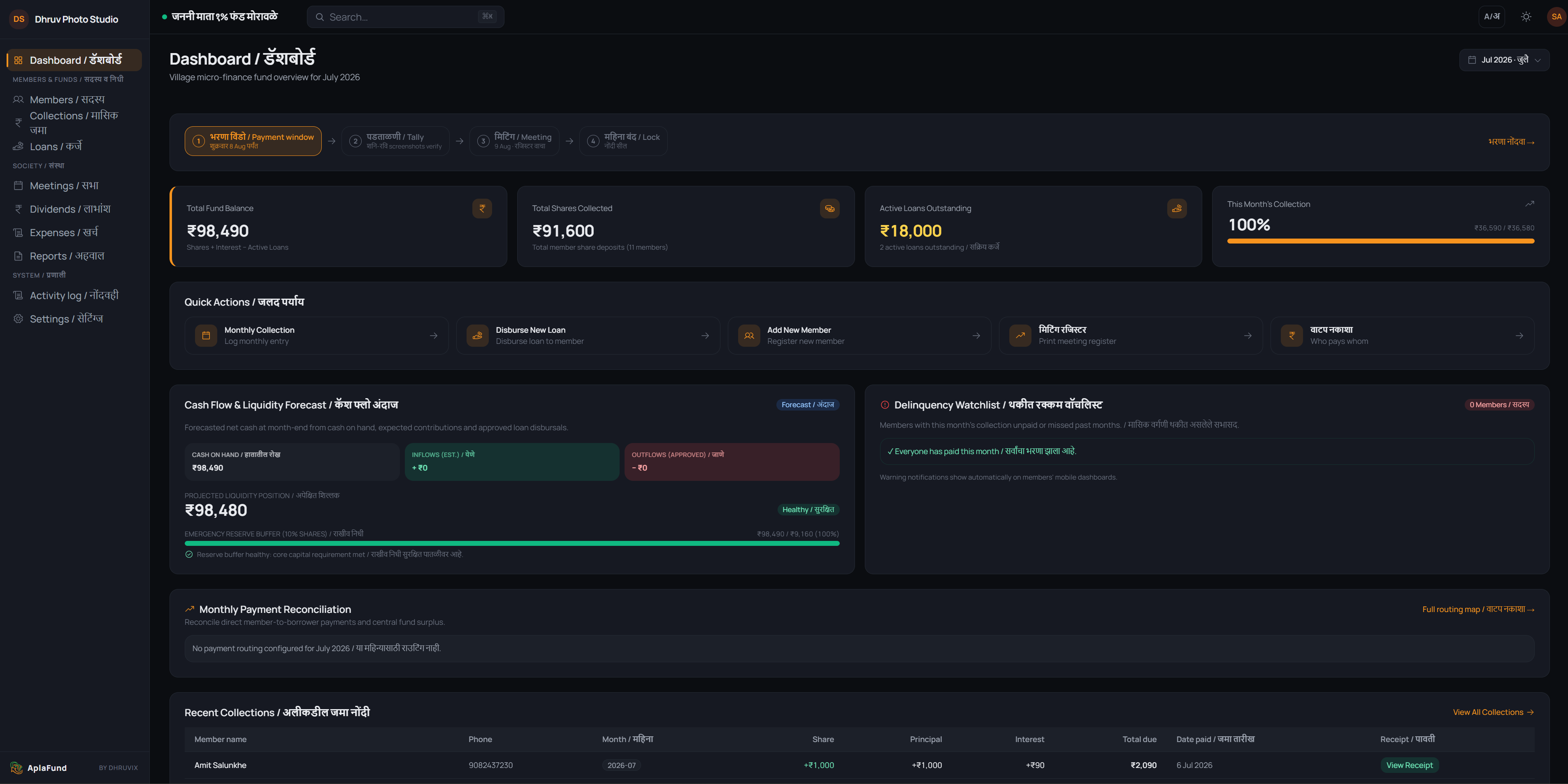1568x784 pixels.
Task: Click the Forecast / अंदाज badge
Action: pos(808,405)
